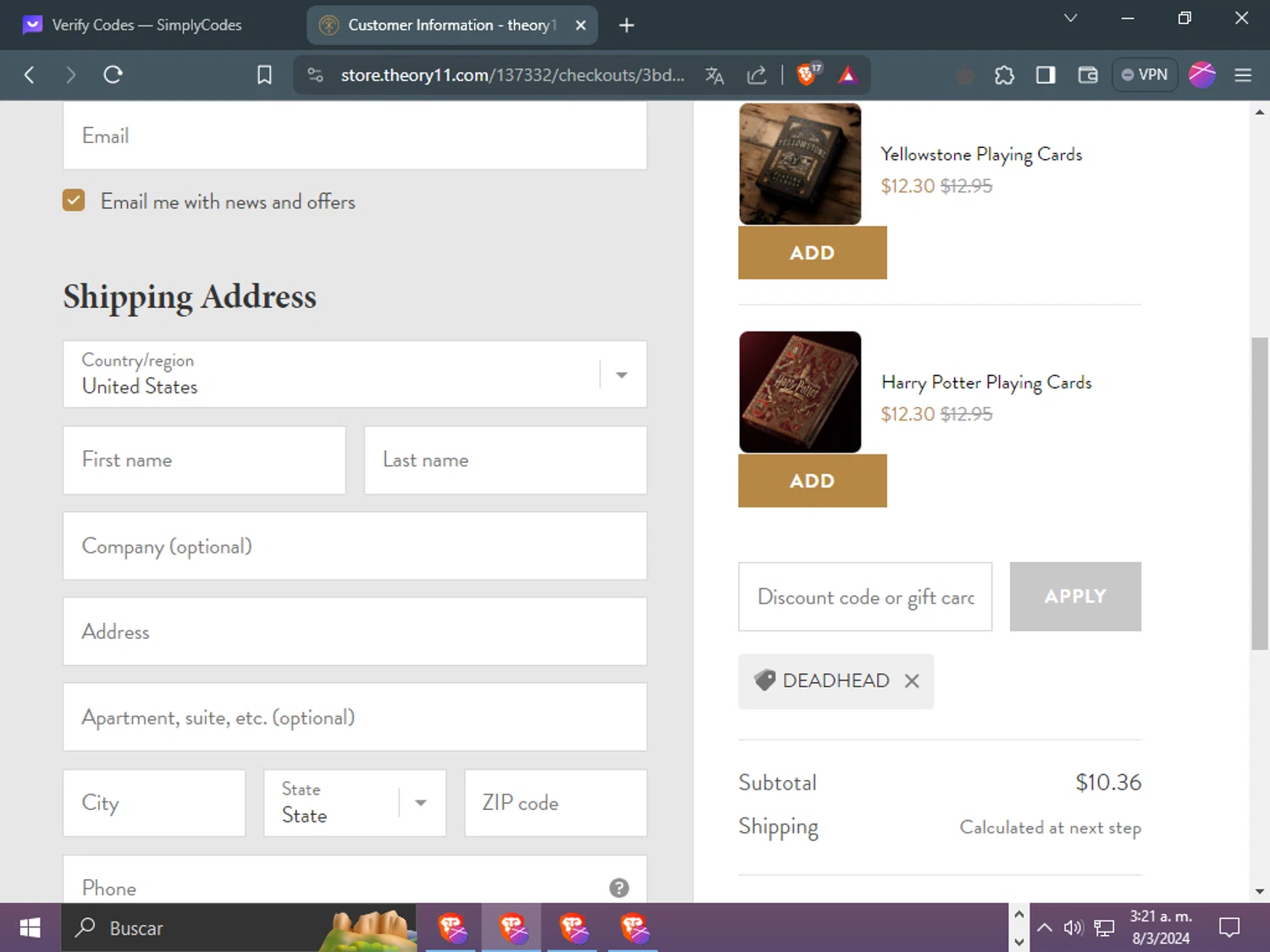This screenshot has height=952, width=1270.
Task: Click the ZIP code field
Action: coord(555,803)
